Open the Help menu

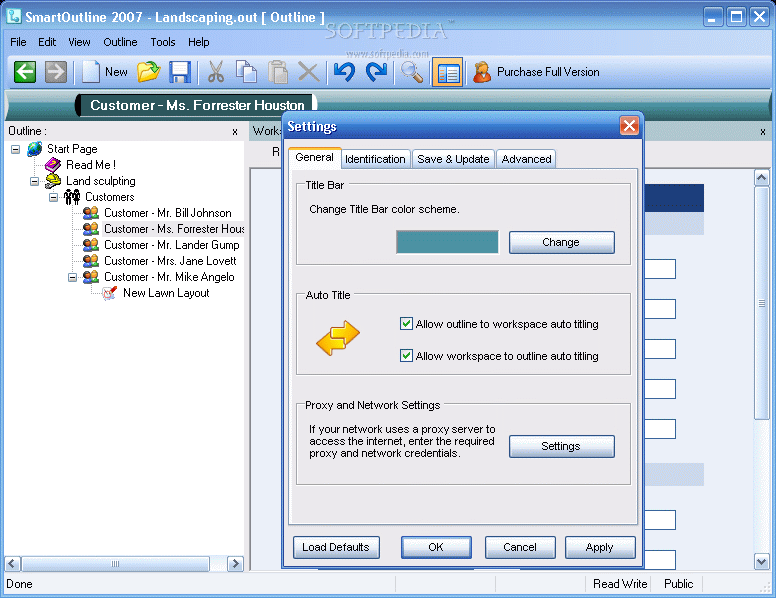click(x=198, y=42)
